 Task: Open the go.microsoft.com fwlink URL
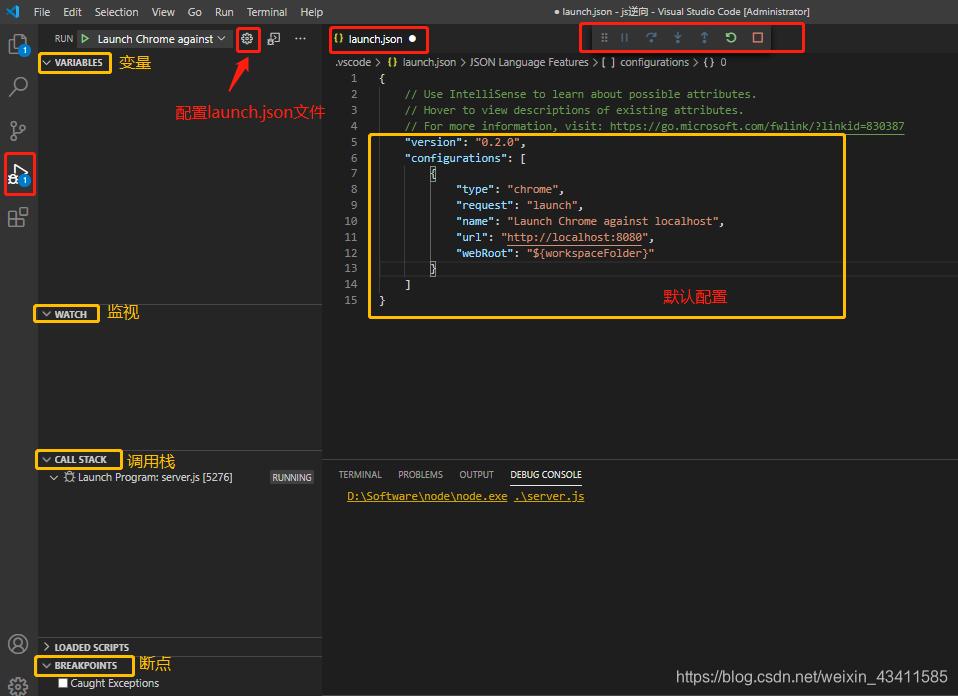pos(756,126)
